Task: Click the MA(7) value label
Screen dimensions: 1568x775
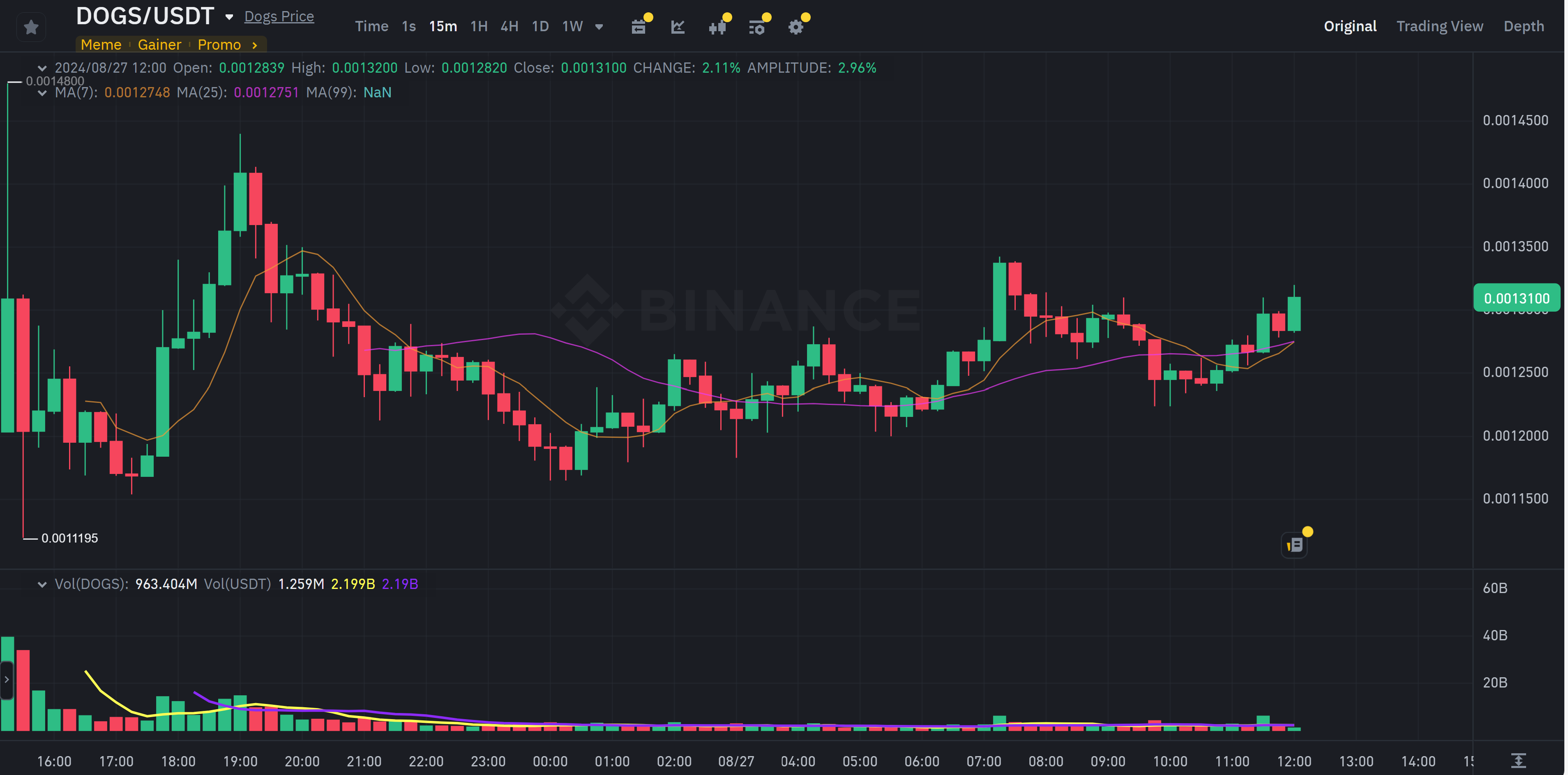Action: (137, 92)
